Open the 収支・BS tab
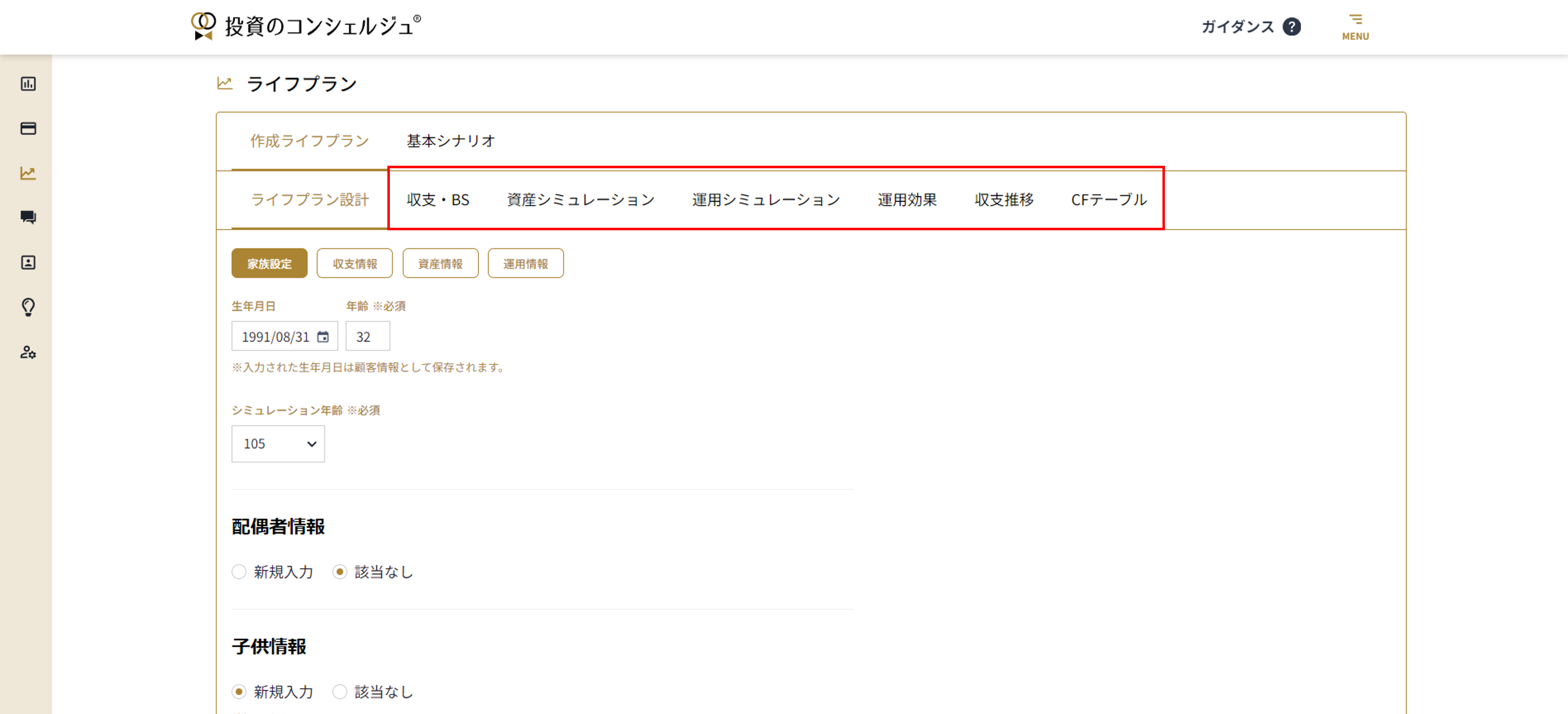Viewport: 1568px width, 714px height. [438, 200]
